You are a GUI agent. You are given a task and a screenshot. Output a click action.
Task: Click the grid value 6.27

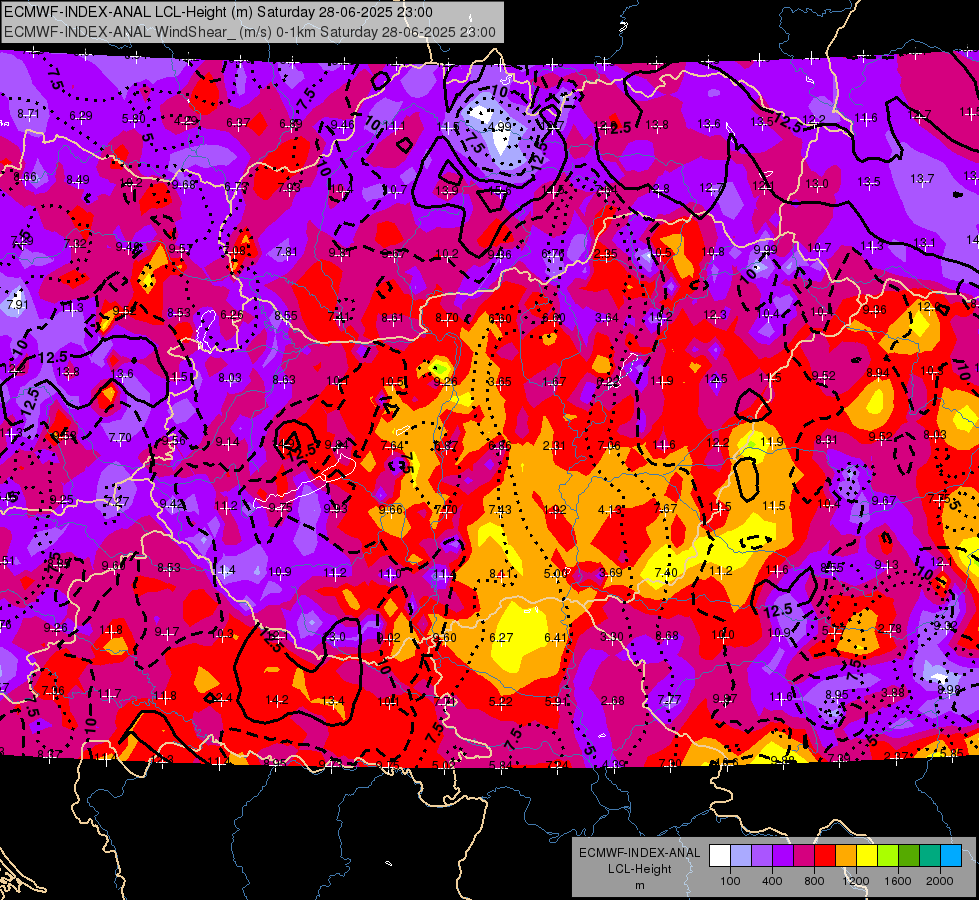pyautogui.click(x=501, y=637)
